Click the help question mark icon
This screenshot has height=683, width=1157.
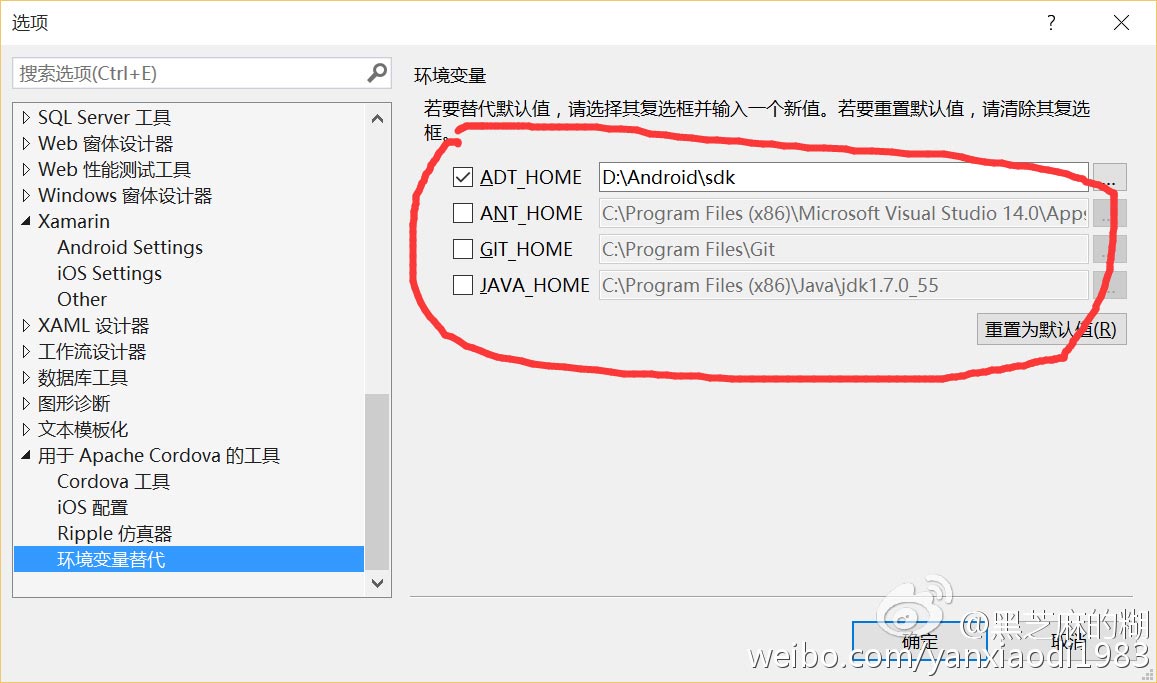[1051, 22]
